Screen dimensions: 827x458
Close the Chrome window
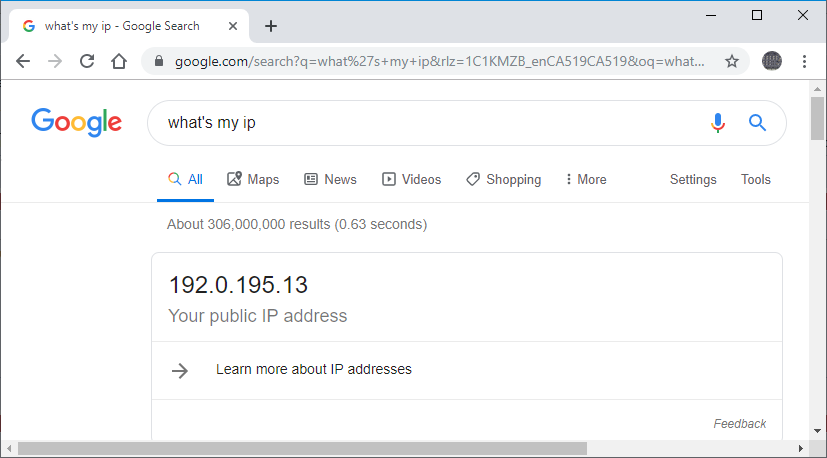803,16
